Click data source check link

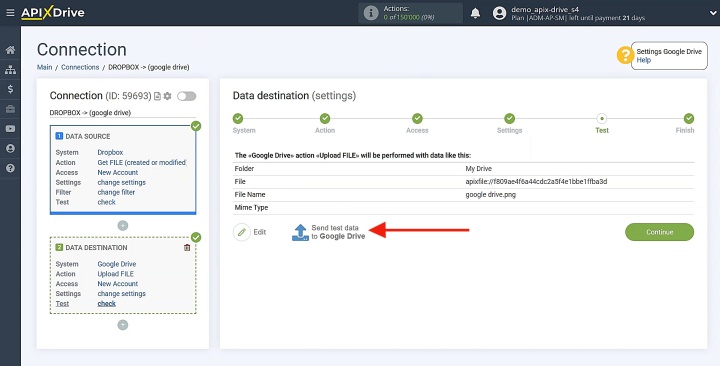(x=107, y=202)
